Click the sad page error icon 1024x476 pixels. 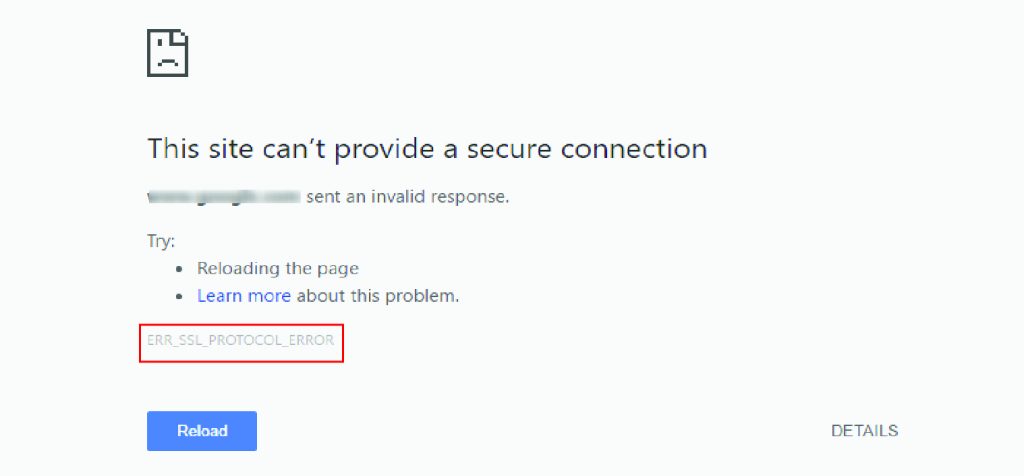coord(168,53)
